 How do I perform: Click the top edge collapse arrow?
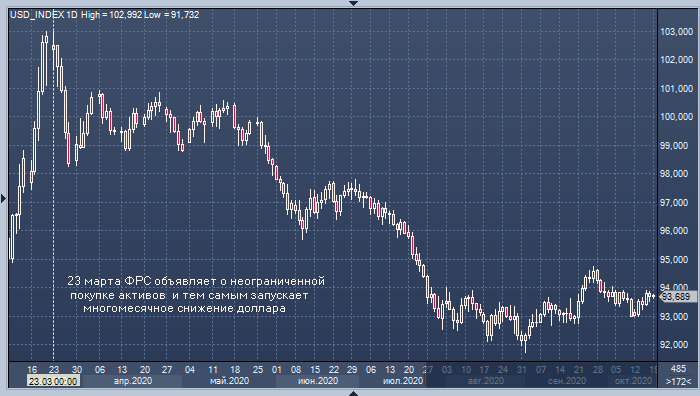(x=353, y=3)
